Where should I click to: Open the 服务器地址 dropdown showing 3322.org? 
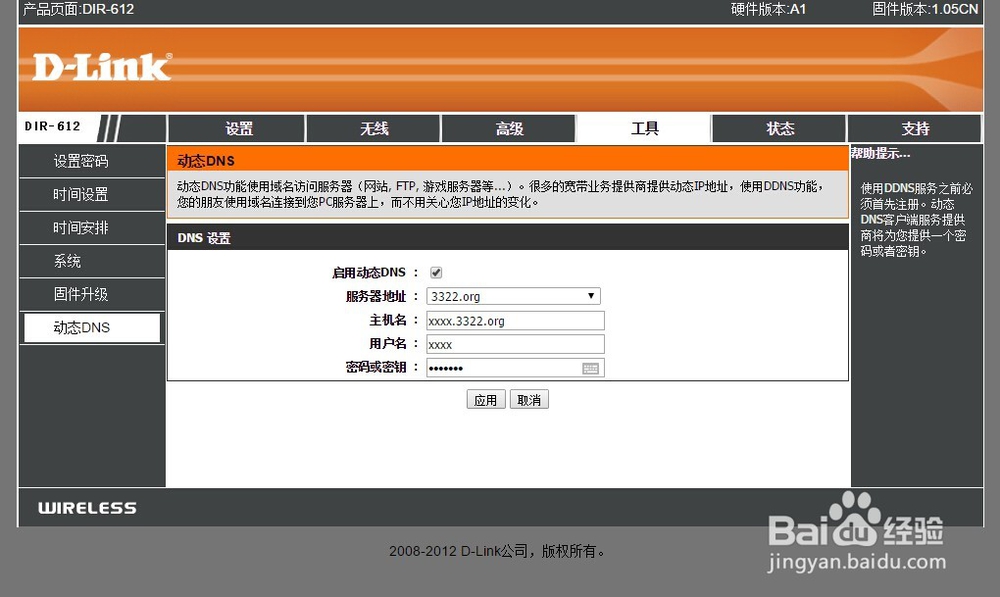(x=513, y=296)
